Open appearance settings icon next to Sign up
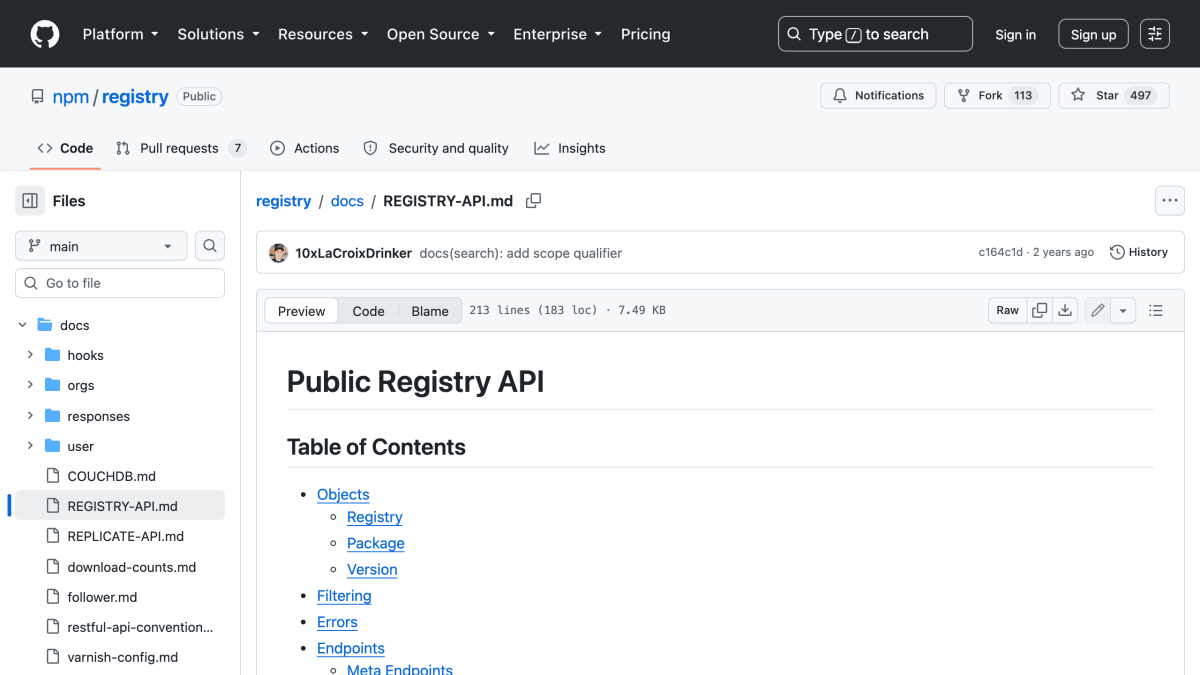 pyautogui.click(x=1155, y=34)
